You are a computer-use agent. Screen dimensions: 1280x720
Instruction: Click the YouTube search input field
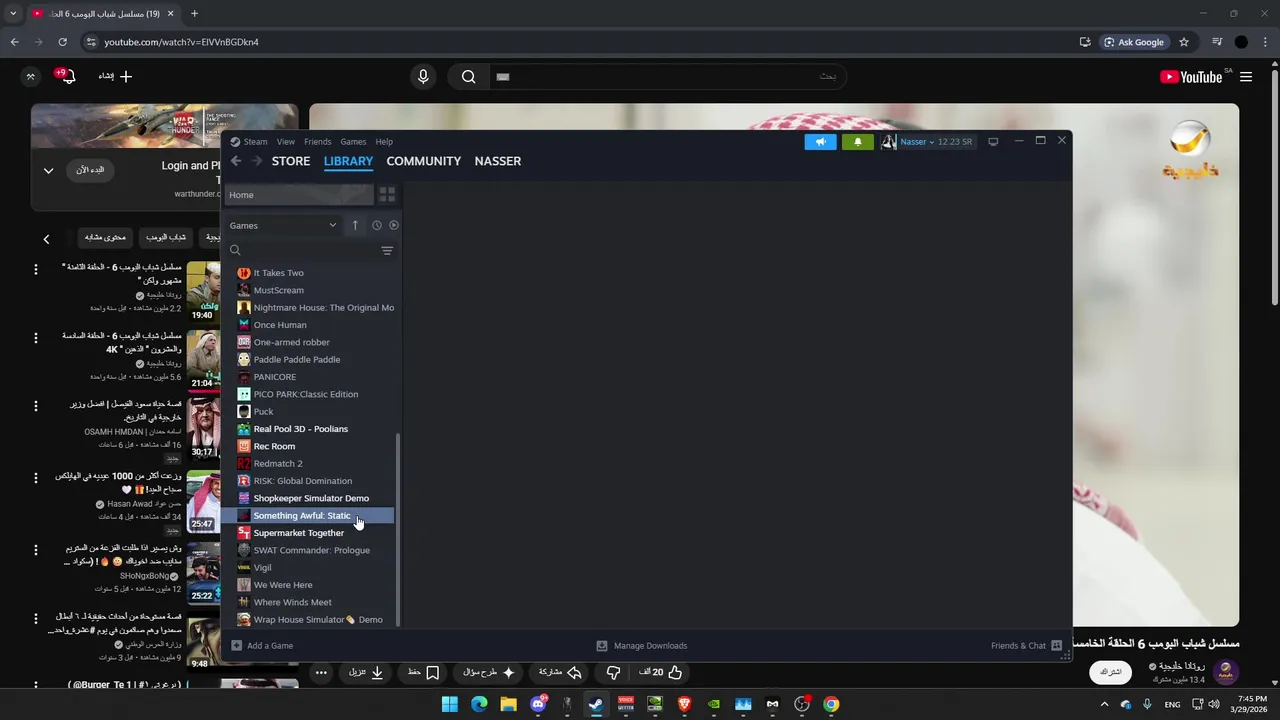(667, 76)
